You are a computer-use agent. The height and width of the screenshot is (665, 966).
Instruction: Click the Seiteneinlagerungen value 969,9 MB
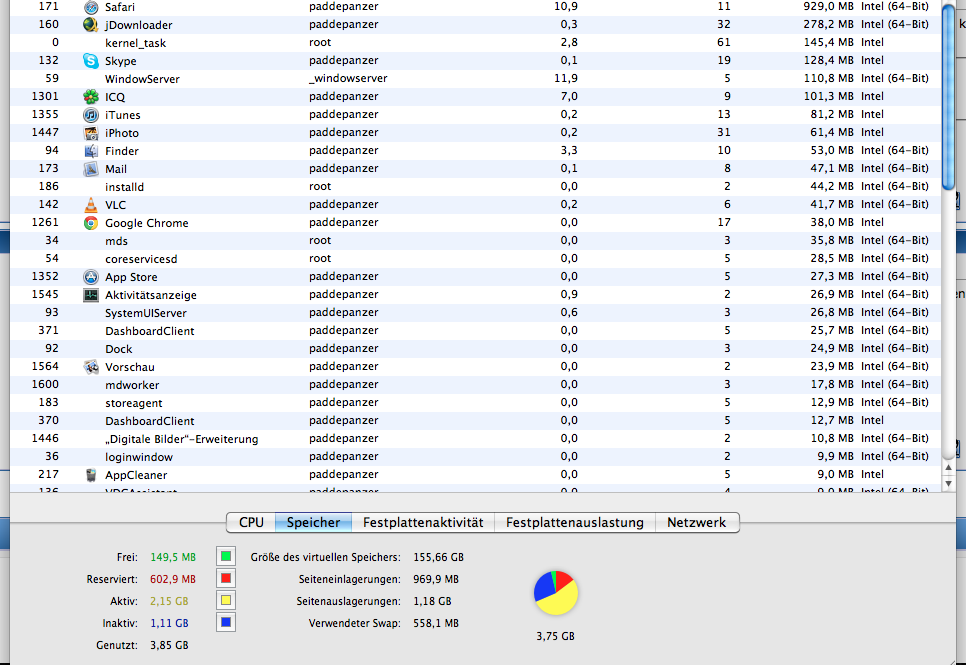(x=436, y=579)
